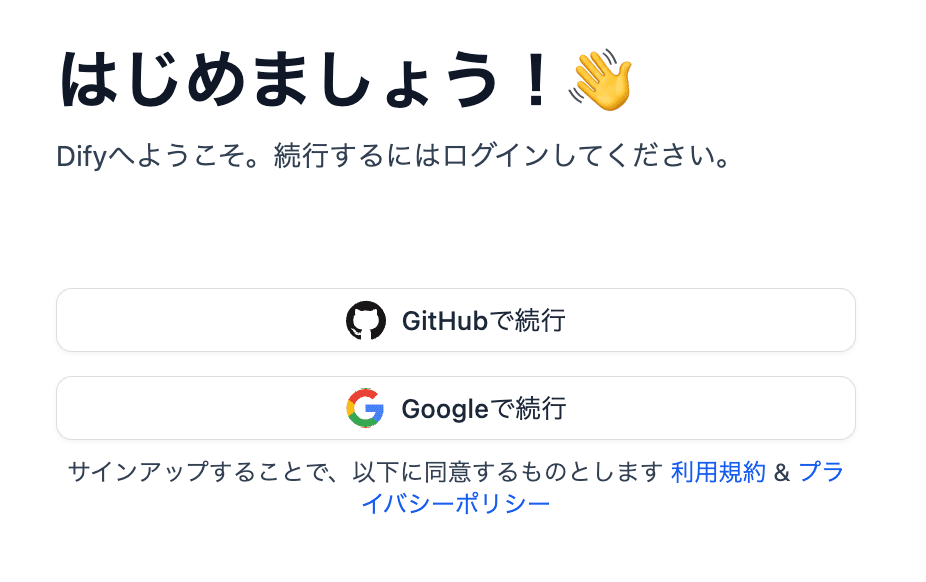This screenshot has height=582, width=926.
Task: Click the GitHub octocat logo icon
Action: tap(366, 321)
